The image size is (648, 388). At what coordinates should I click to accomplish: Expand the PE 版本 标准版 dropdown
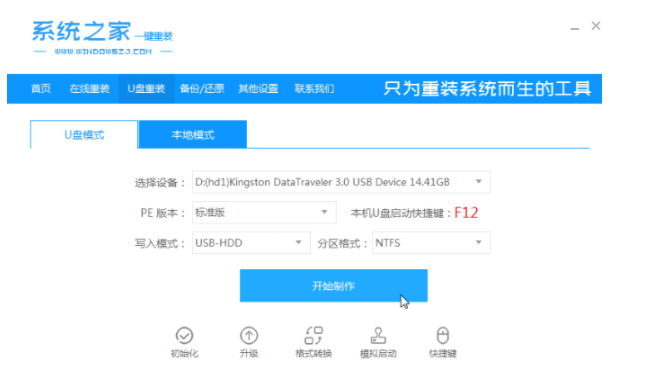(x=264, y=212)
